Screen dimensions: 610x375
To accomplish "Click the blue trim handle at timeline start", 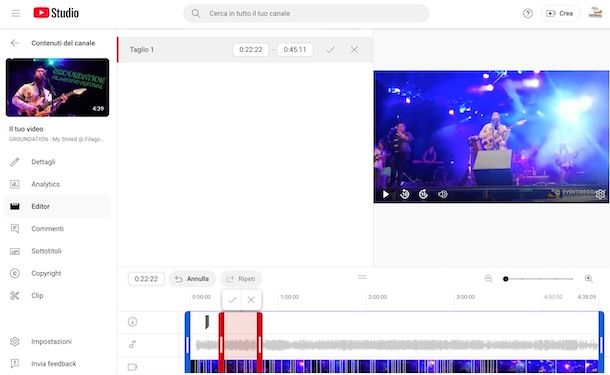I will coord(188,343).
